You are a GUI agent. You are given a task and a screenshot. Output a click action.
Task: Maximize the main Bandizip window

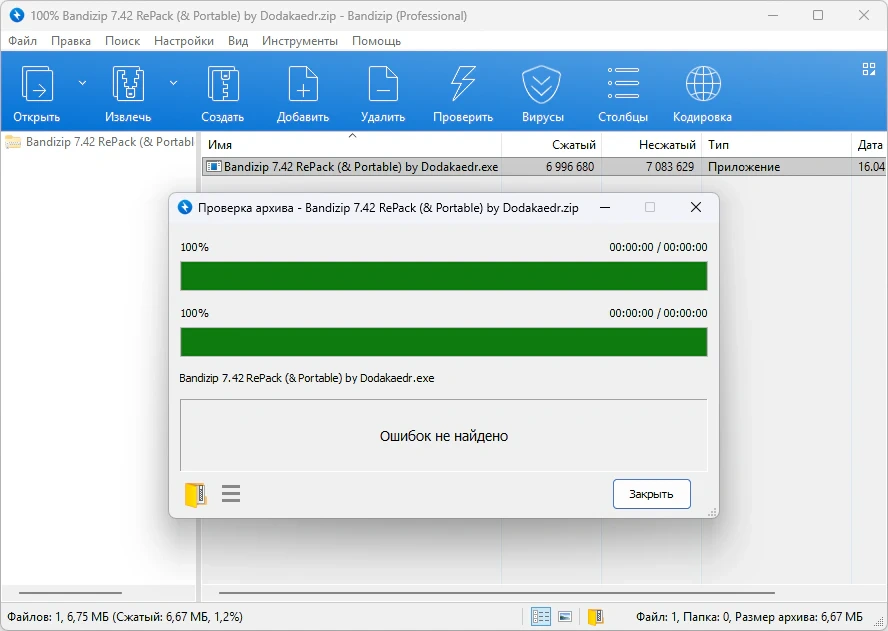(818, 15)
